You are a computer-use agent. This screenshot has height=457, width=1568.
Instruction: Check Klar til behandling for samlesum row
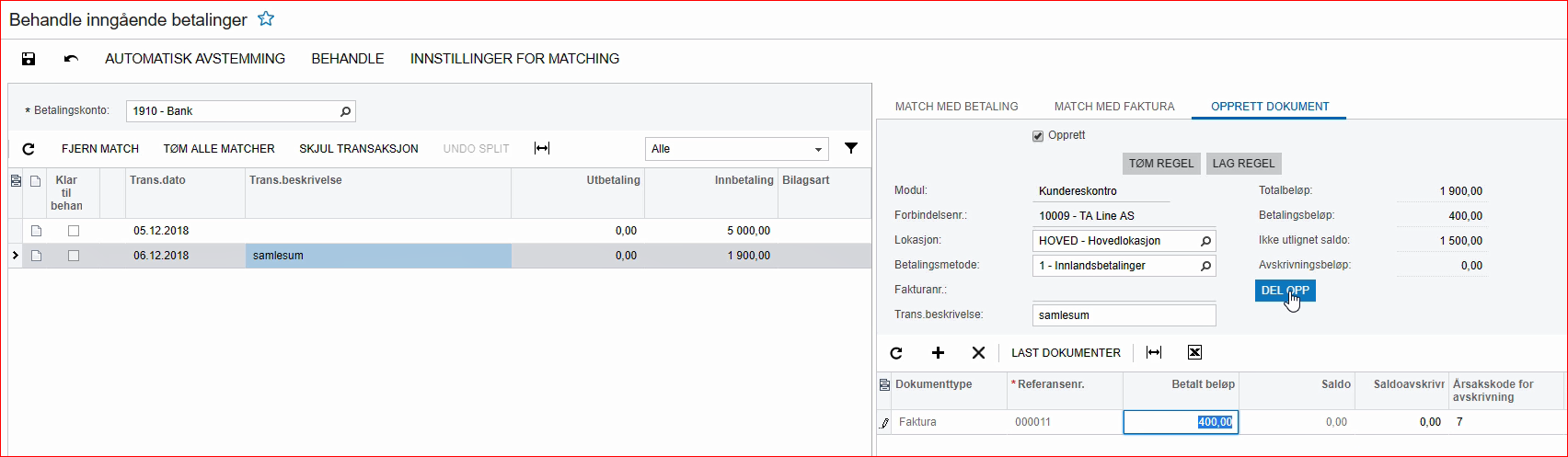74,256
